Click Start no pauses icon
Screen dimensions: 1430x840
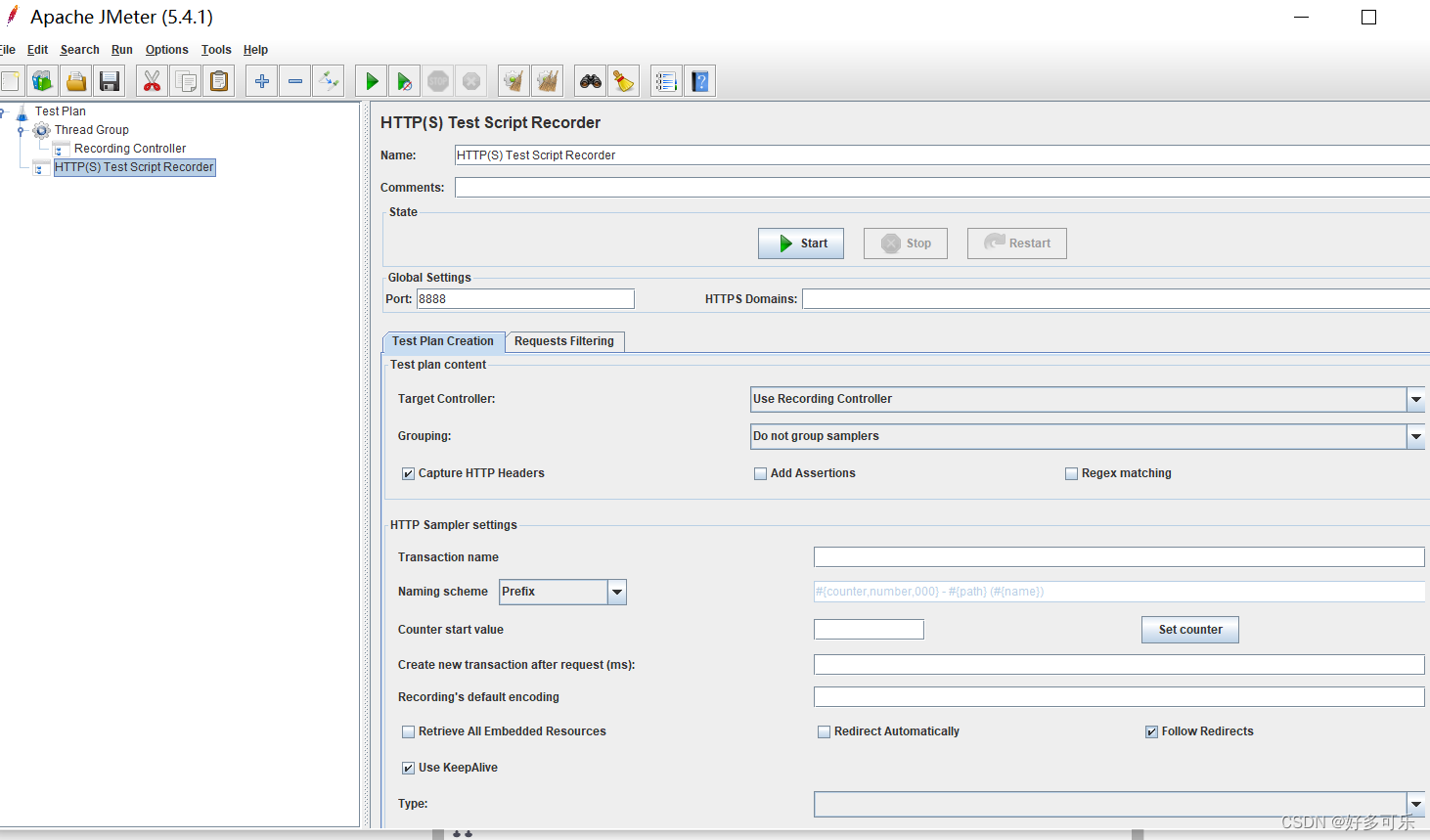click(x=405, y=81)
